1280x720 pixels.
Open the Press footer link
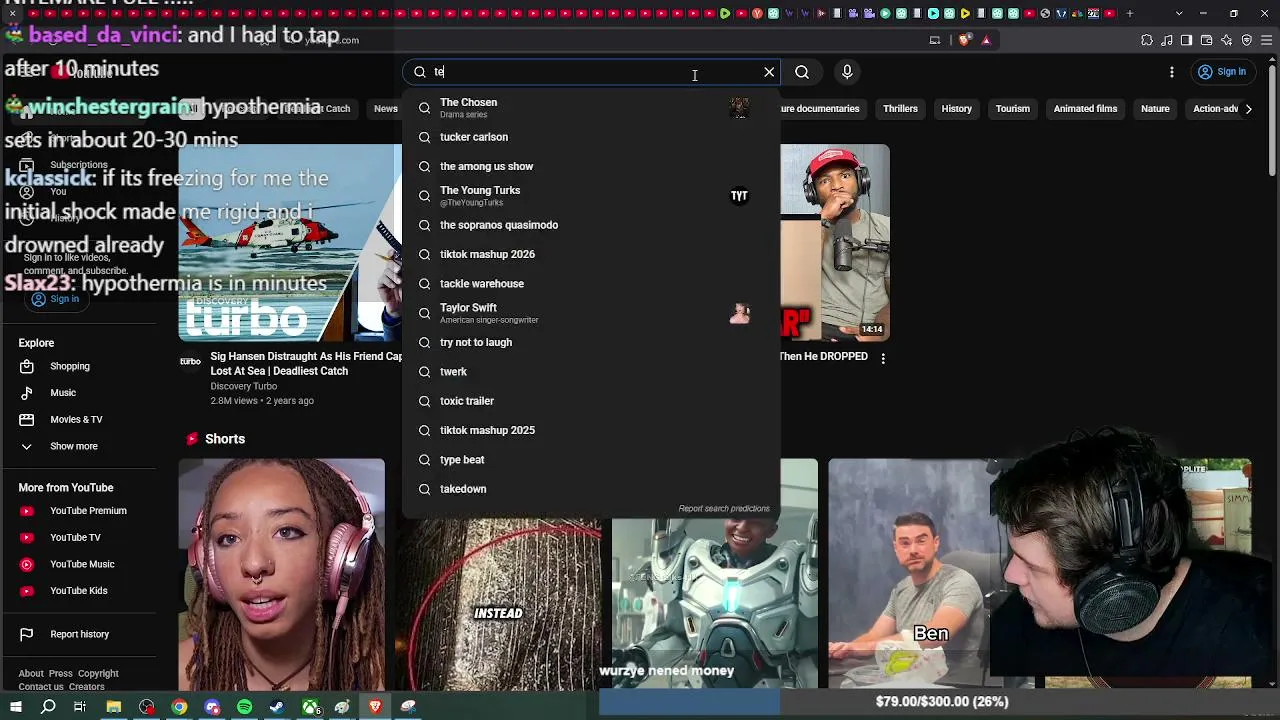tap(61, 674)
